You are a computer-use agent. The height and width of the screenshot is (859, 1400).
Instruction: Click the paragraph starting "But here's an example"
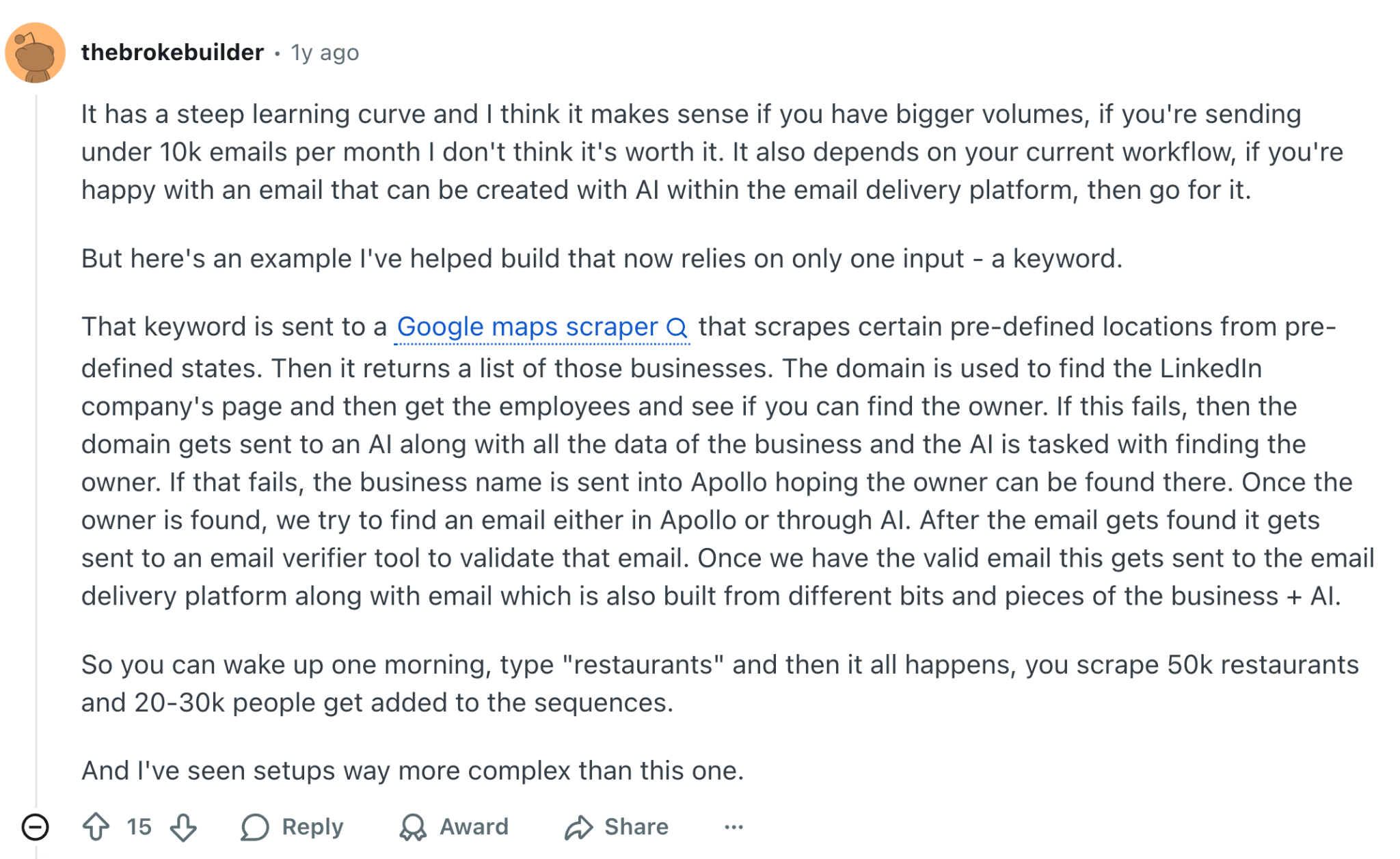pos(602,259)
